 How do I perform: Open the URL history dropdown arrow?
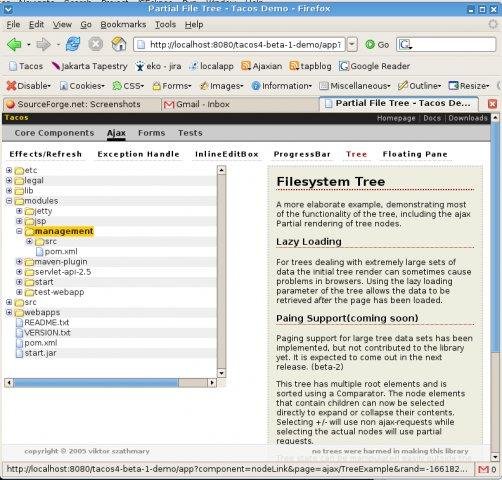click(x=352, y=44)
